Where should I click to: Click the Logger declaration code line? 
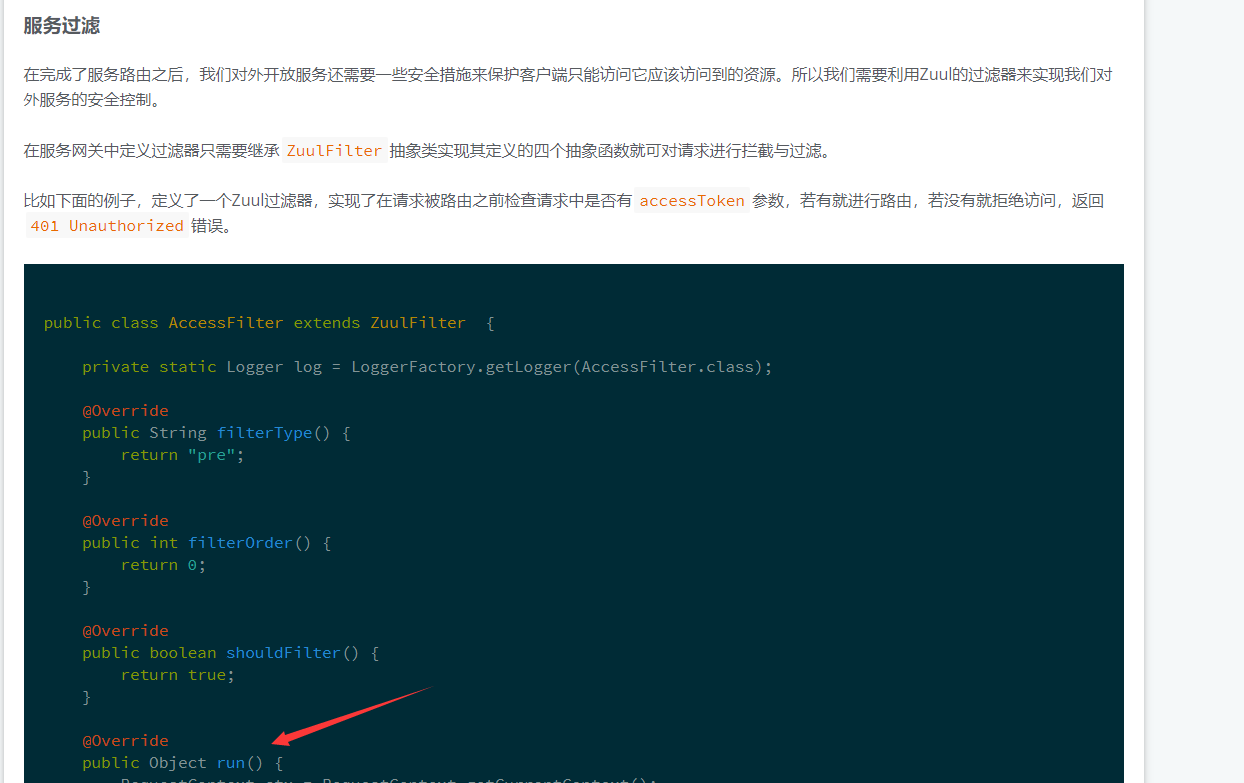427,367
